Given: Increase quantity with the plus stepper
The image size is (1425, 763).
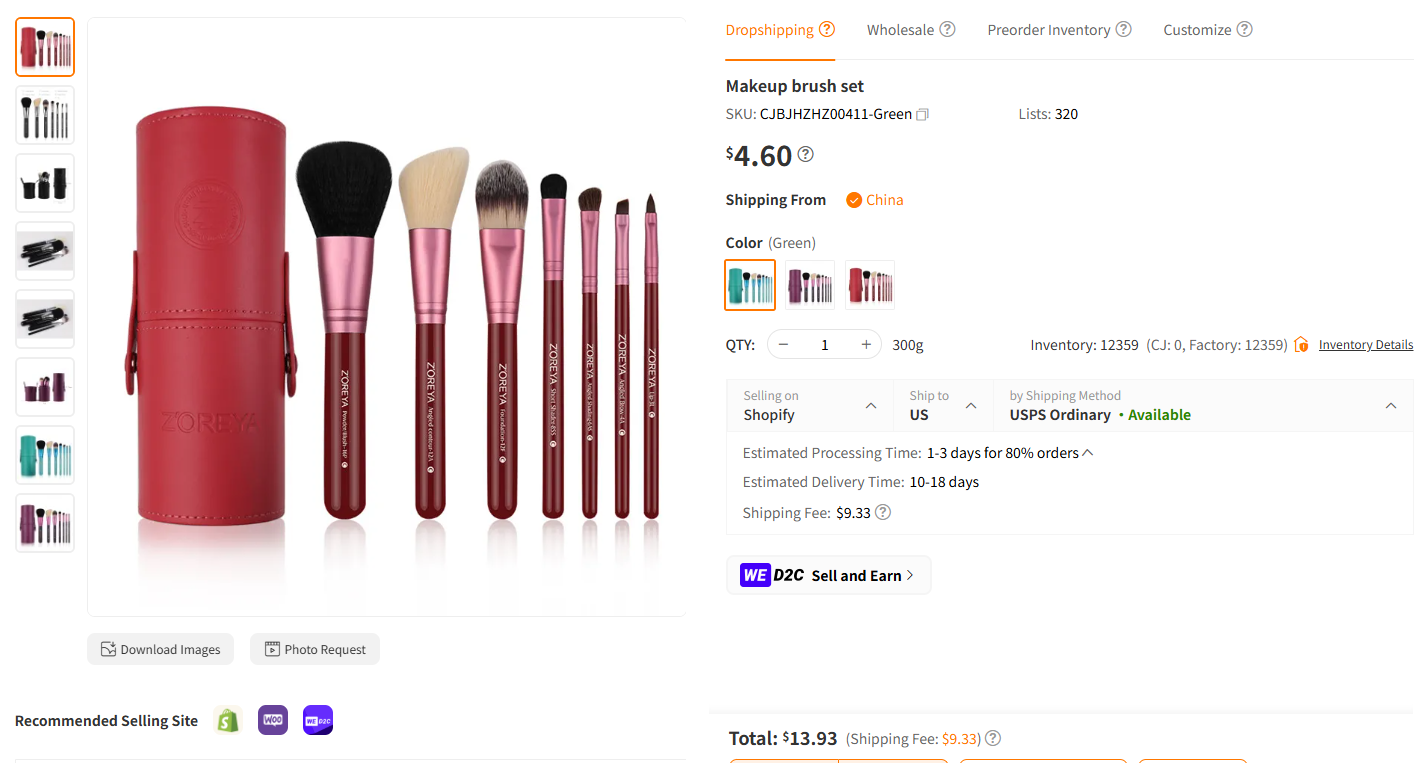Looking at the screenshot, I should pyautogui.click(x=865, y=344).
